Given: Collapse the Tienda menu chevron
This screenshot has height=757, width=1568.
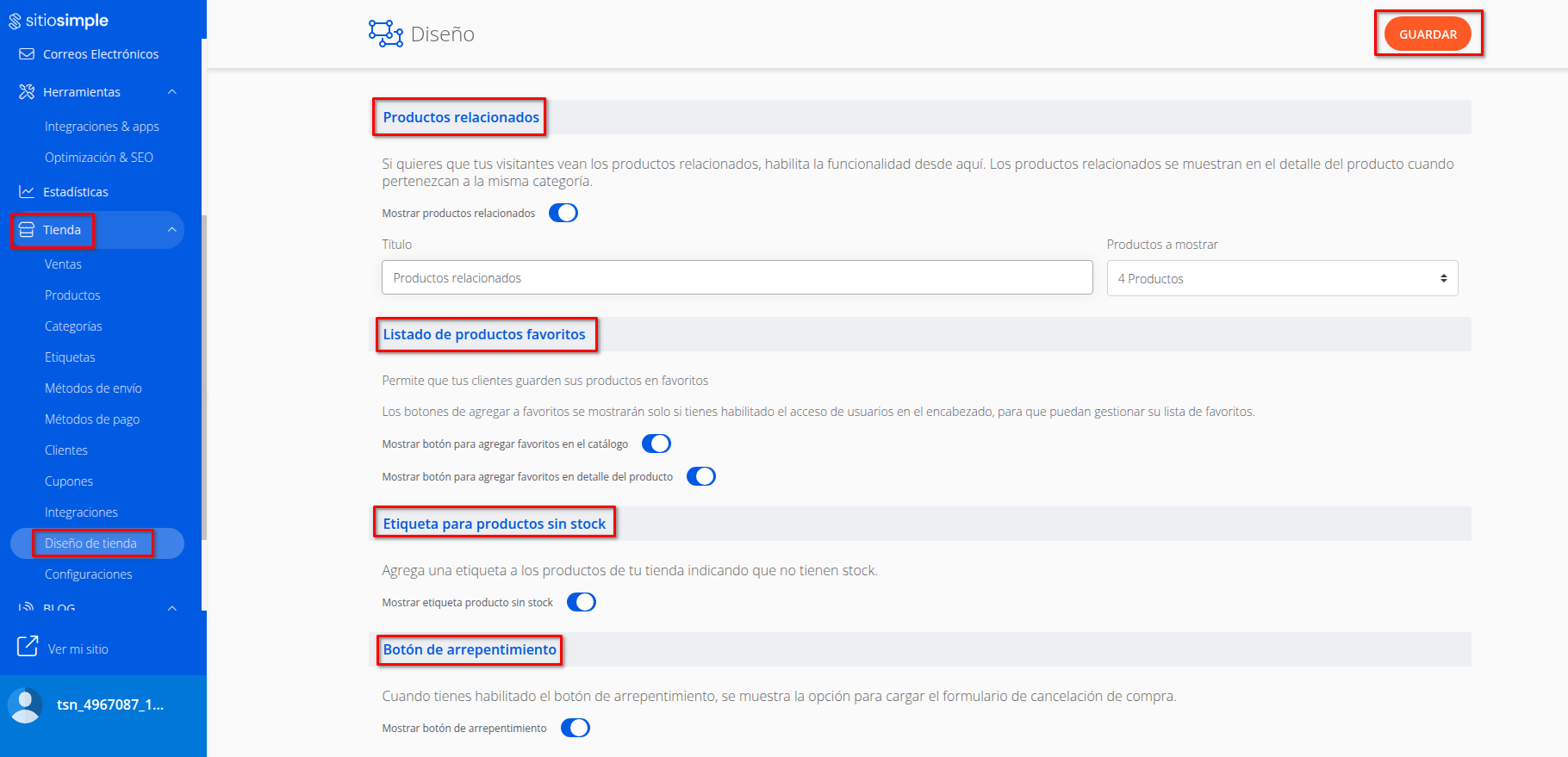Looking at the screenshot, I should point(172,230).
